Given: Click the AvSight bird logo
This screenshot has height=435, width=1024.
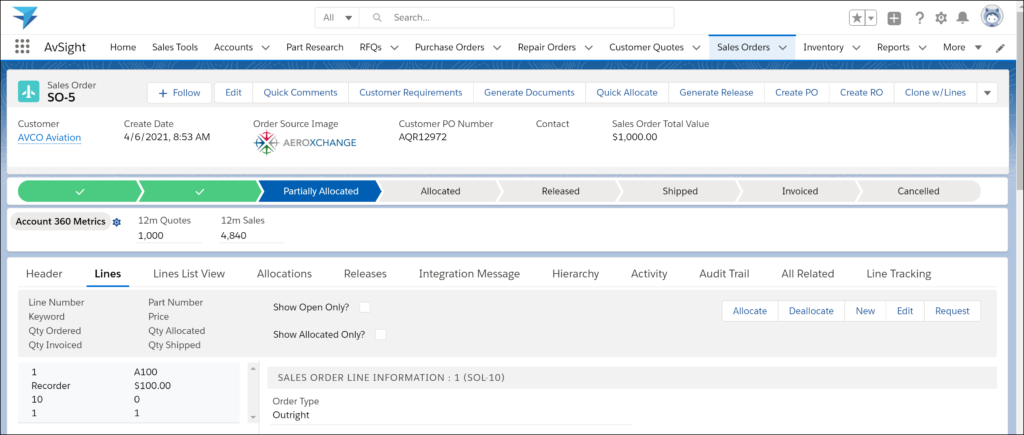Looking at the screenshot, I should [25, 18].
